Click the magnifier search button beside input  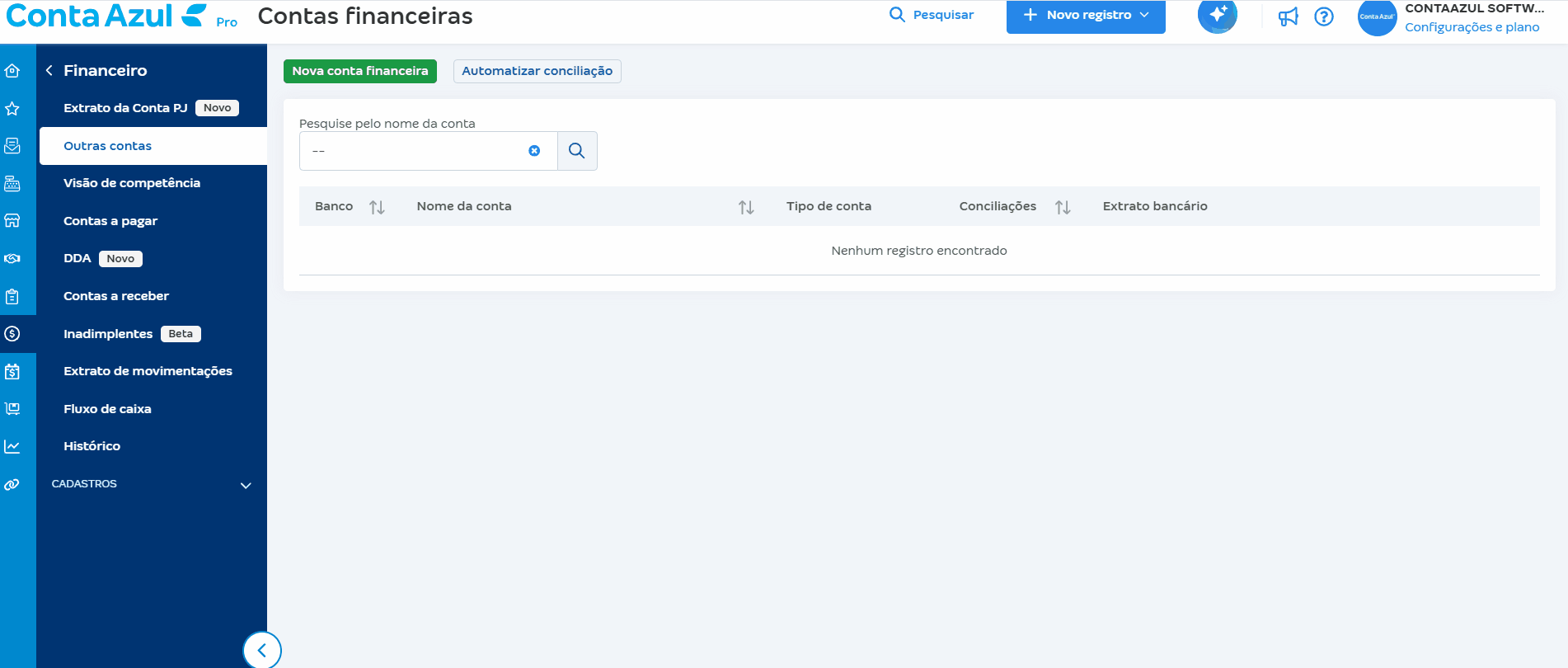577,151
